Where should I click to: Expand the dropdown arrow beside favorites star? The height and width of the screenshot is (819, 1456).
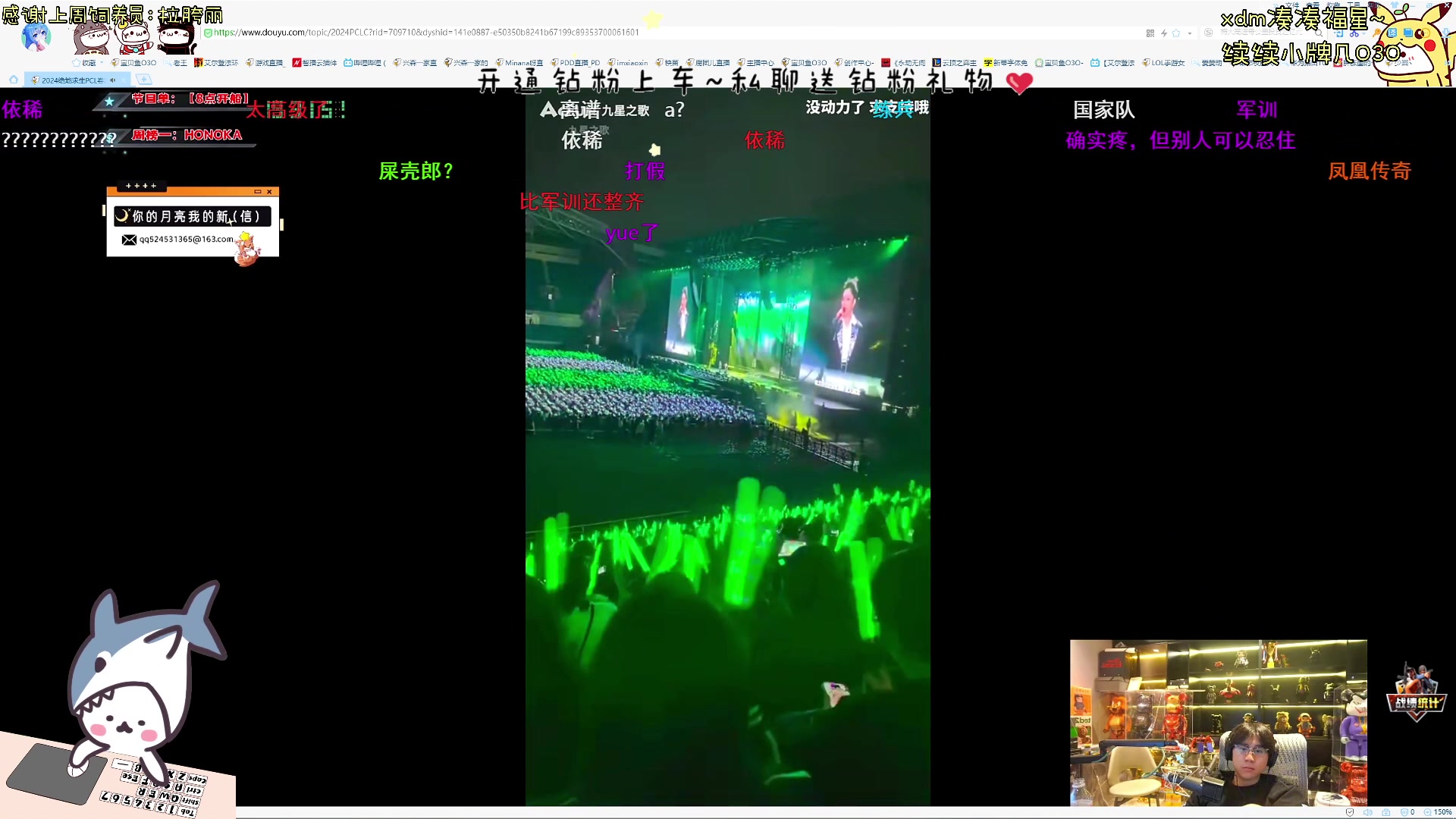click(1189, 33)
